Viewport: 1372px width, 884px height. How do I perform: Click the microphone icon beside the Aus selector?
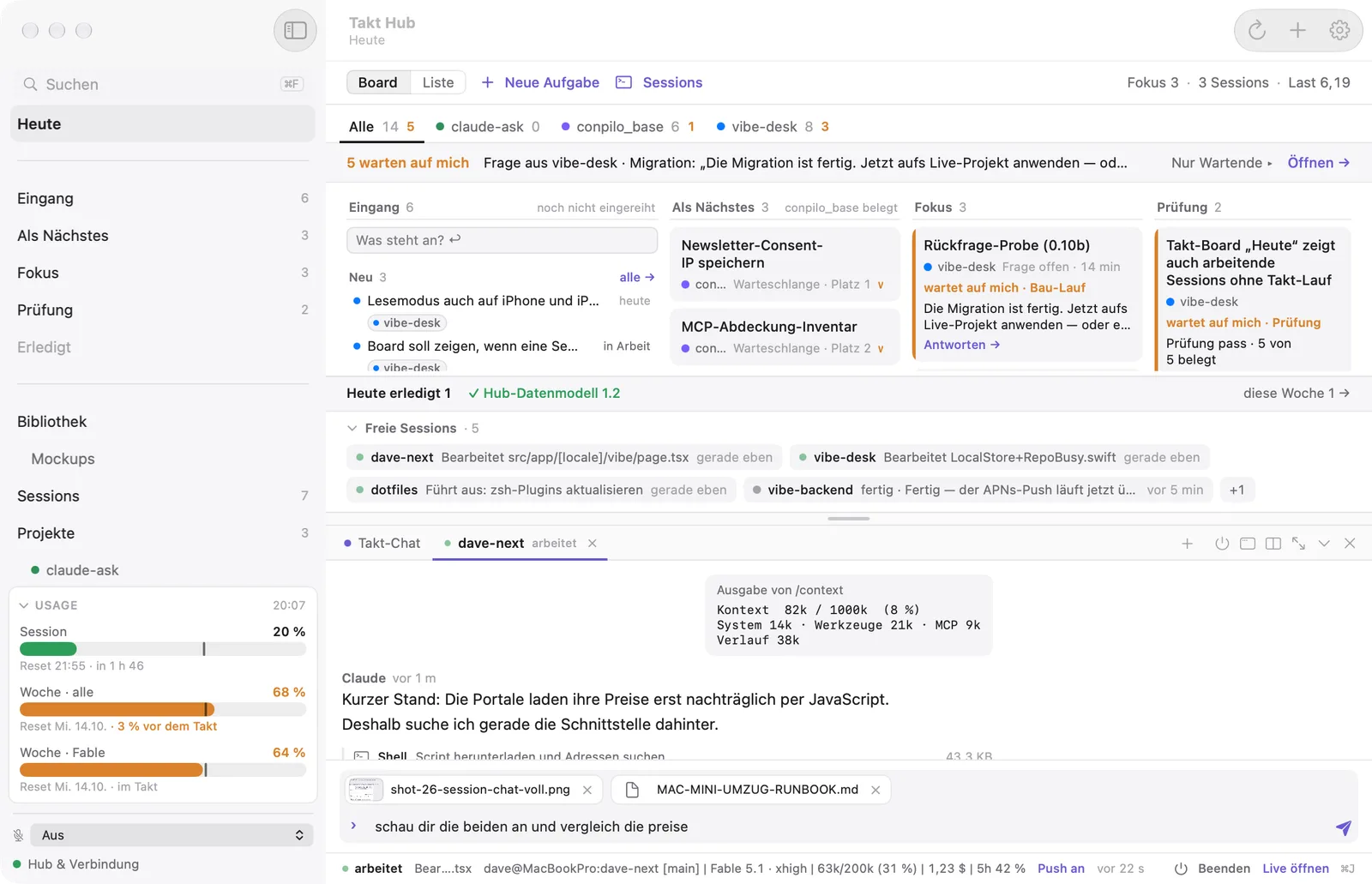18,835
